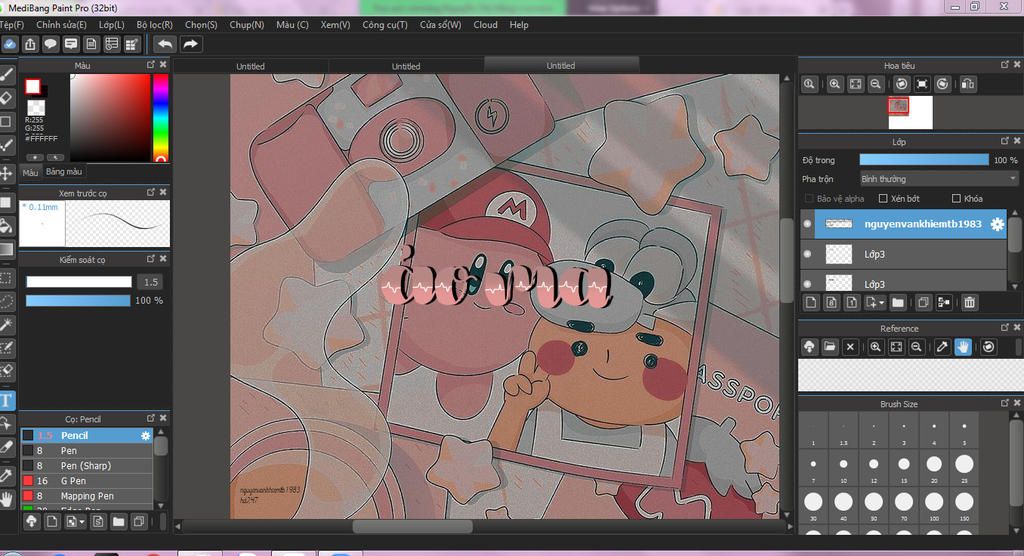
Task: Open Pencil brush settings gear
Action: (x=145, y=435)
